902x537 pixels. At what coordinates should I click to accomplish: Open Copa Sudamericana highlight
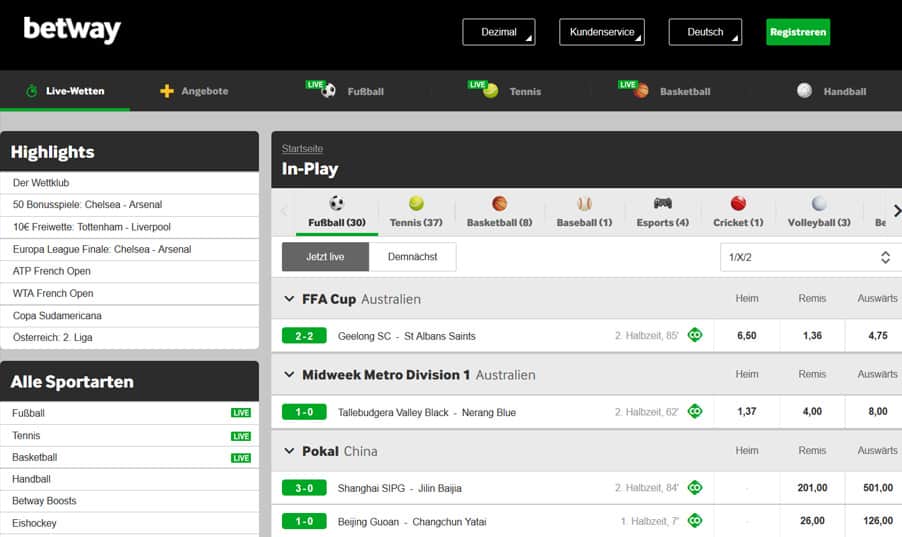pos(129,316)
